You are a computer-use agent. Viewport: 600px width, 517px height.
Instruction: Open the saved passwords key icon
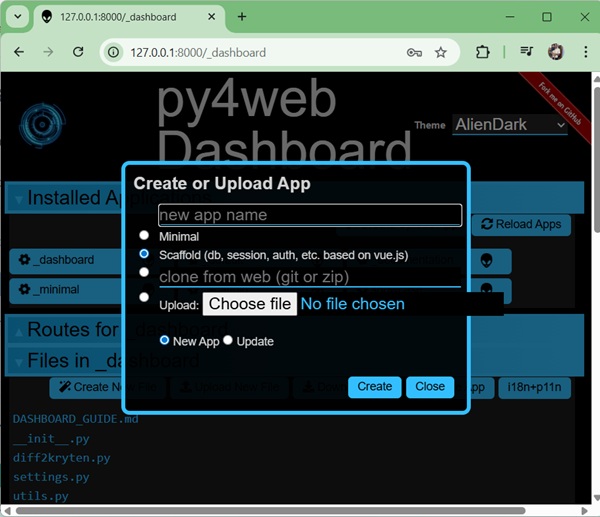point(414,52)
